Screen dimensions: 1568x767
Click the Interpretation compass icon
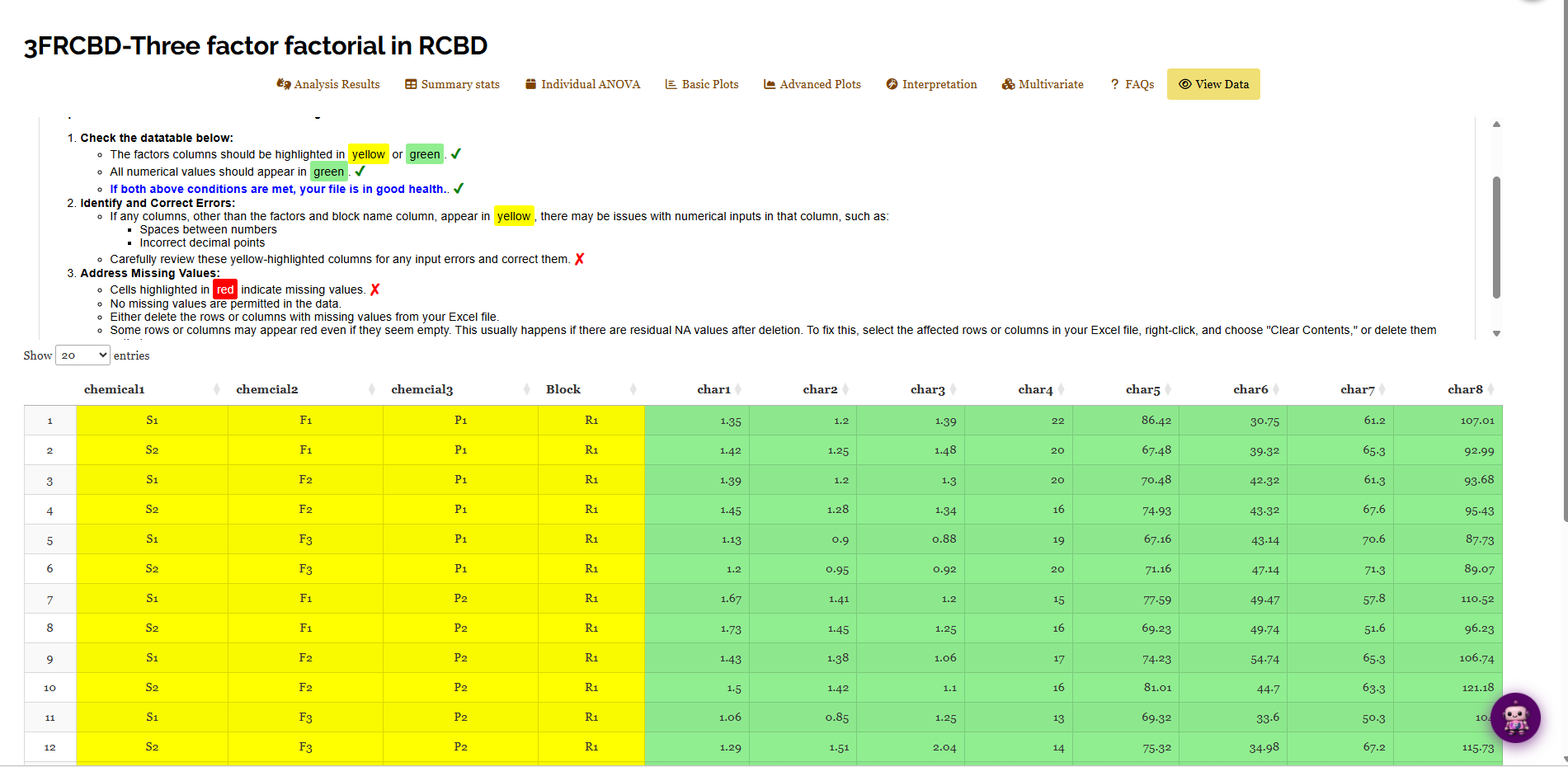(x=892, y=84)
